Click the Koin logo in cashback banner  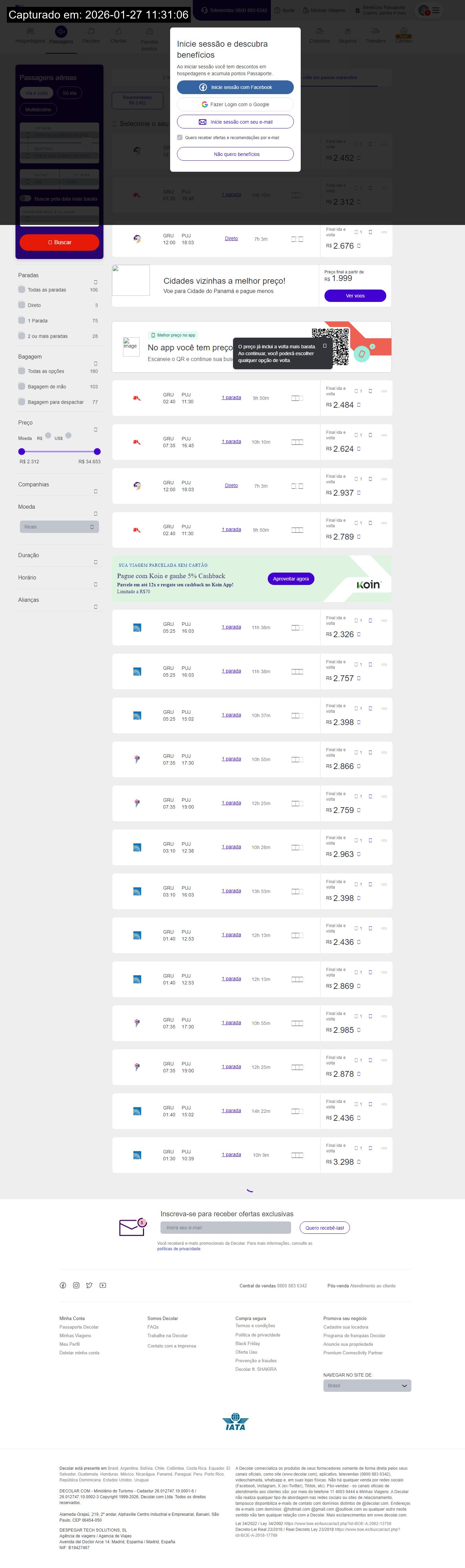click(x=368, y=584)
